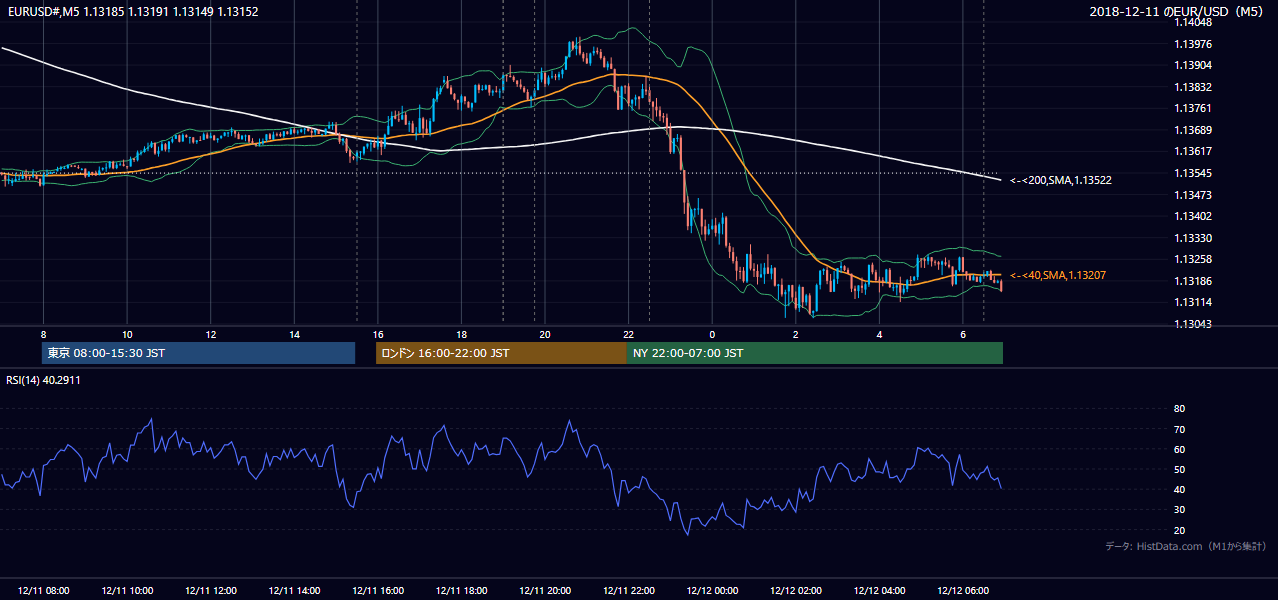Click price axis label 1.14048
1278x600 pixels.
coord(1193,22)
